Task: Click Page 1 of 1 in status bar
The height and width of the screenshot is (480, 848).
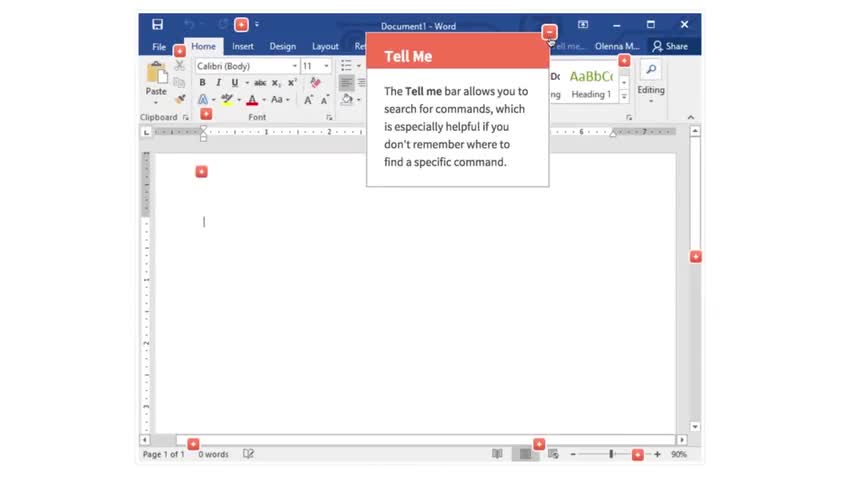Action: point(163,454)
